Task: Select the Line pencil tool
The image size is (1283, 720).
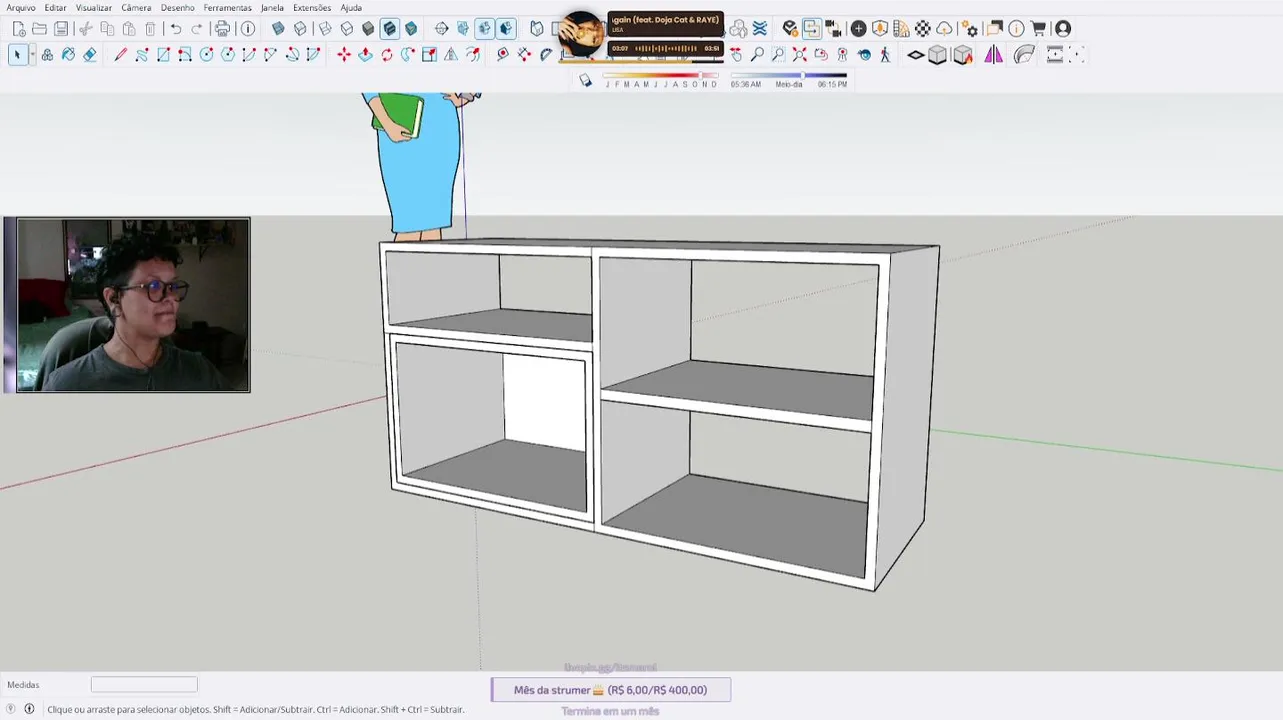Action: (x=120, y=55)
